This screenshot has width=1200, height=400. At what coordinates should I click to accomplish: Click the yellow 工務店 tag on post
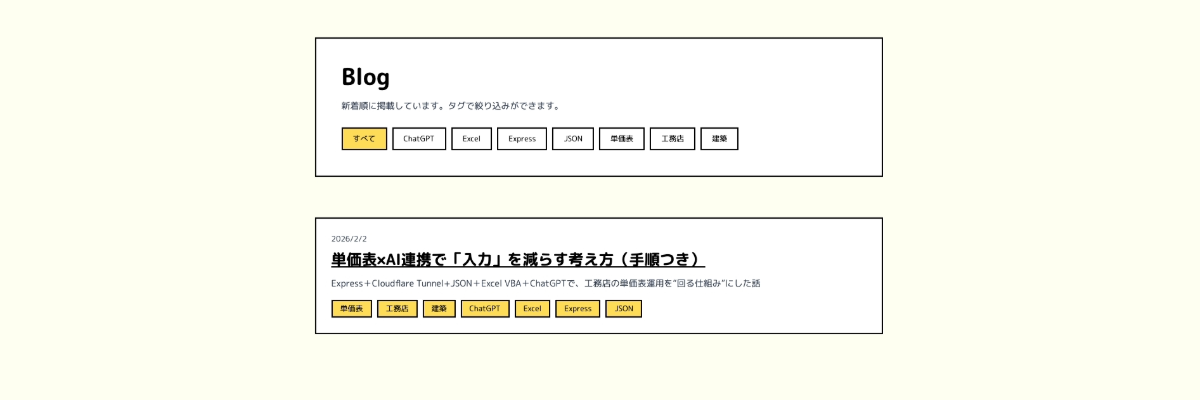(397, 309)
